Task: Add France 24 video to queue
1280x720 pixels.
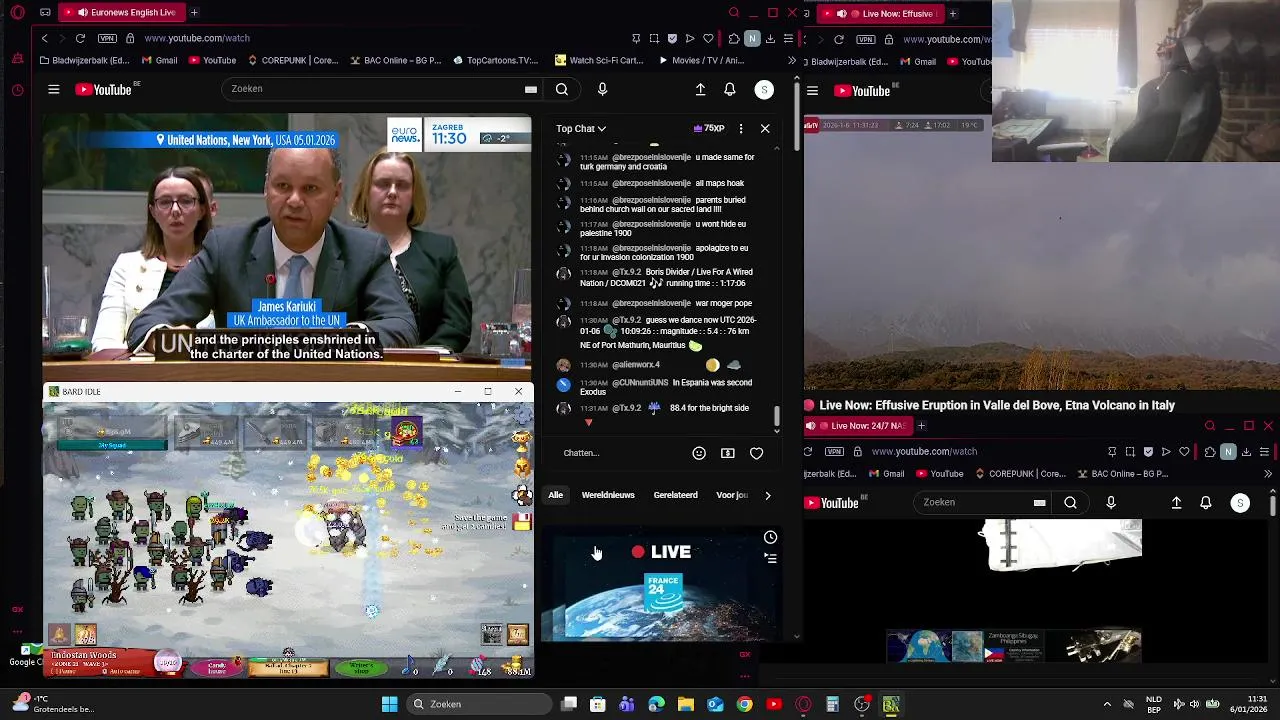Action: coord(770,558)
